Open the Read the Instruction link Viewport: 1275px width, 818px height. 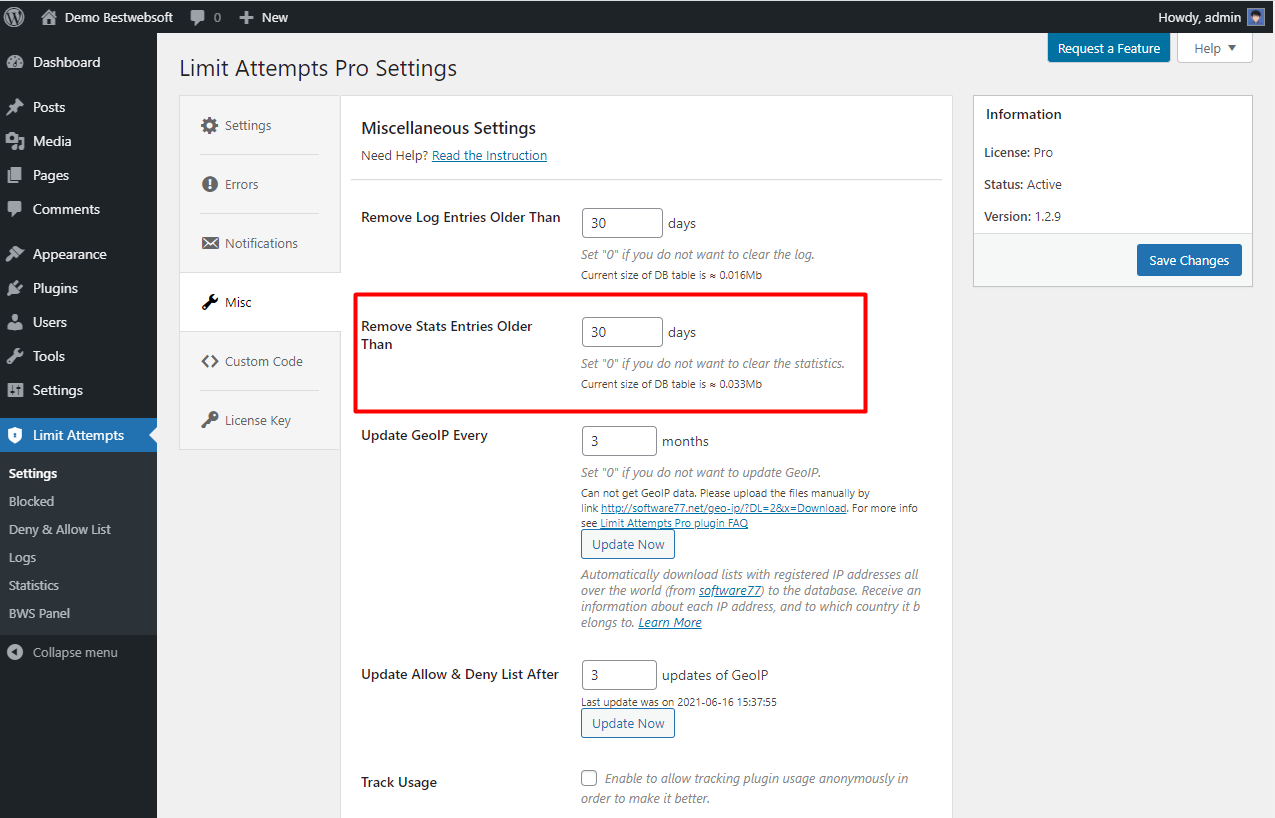tap(489, 155)
